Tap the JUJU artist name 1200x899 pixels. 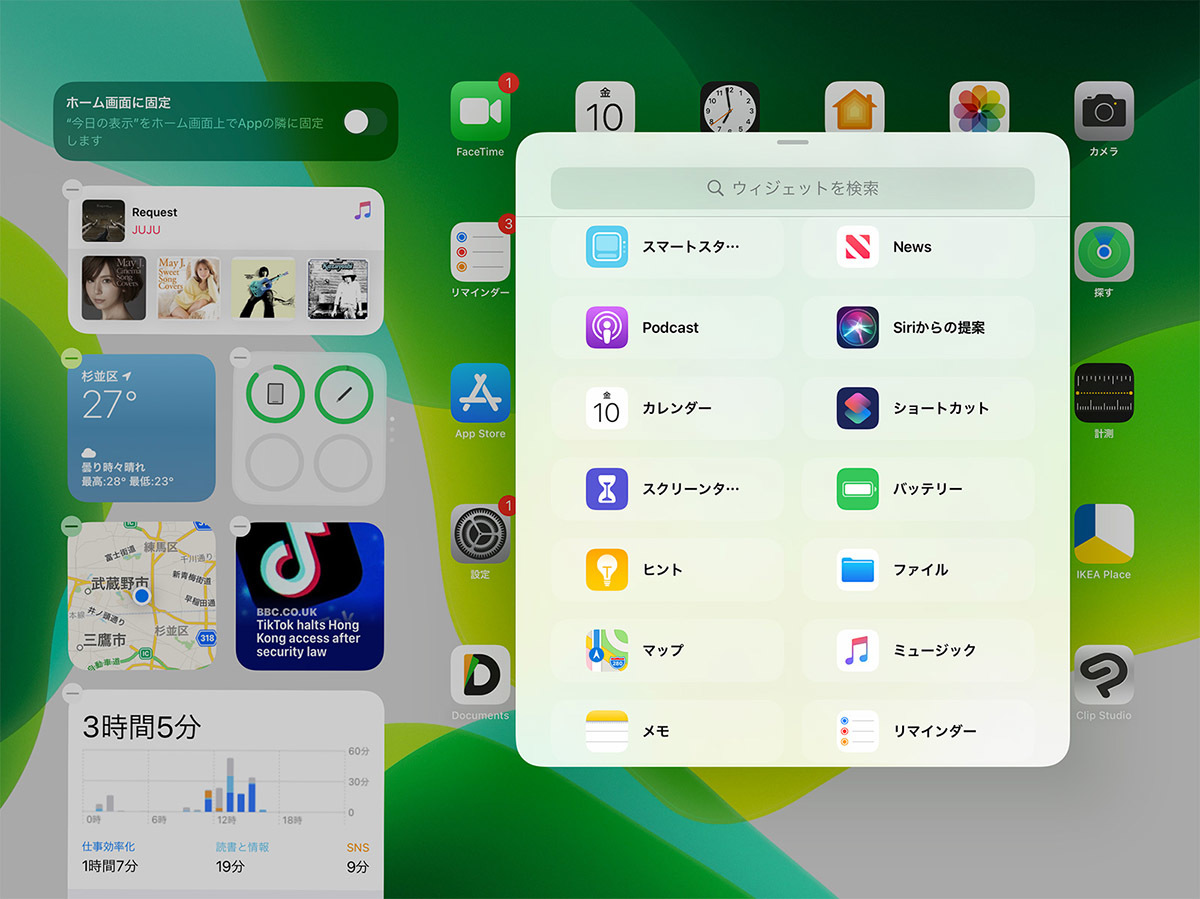click(146, 230)
